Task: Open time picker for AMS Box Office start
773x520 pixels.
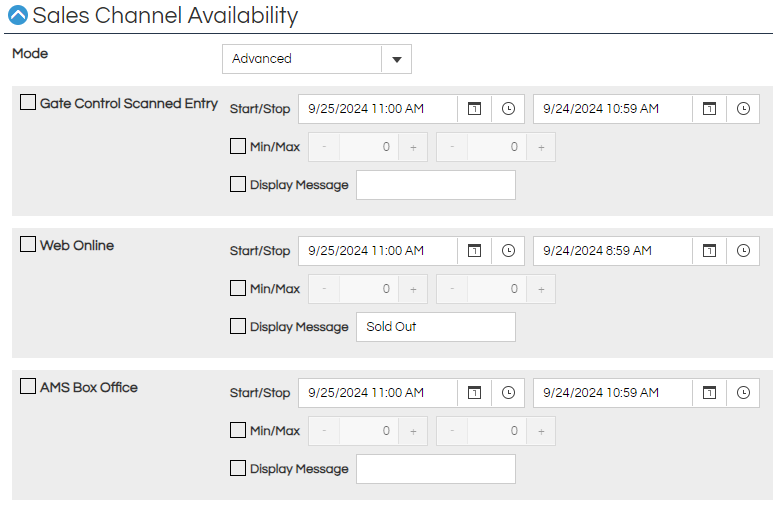Action: tap(508, 393)
